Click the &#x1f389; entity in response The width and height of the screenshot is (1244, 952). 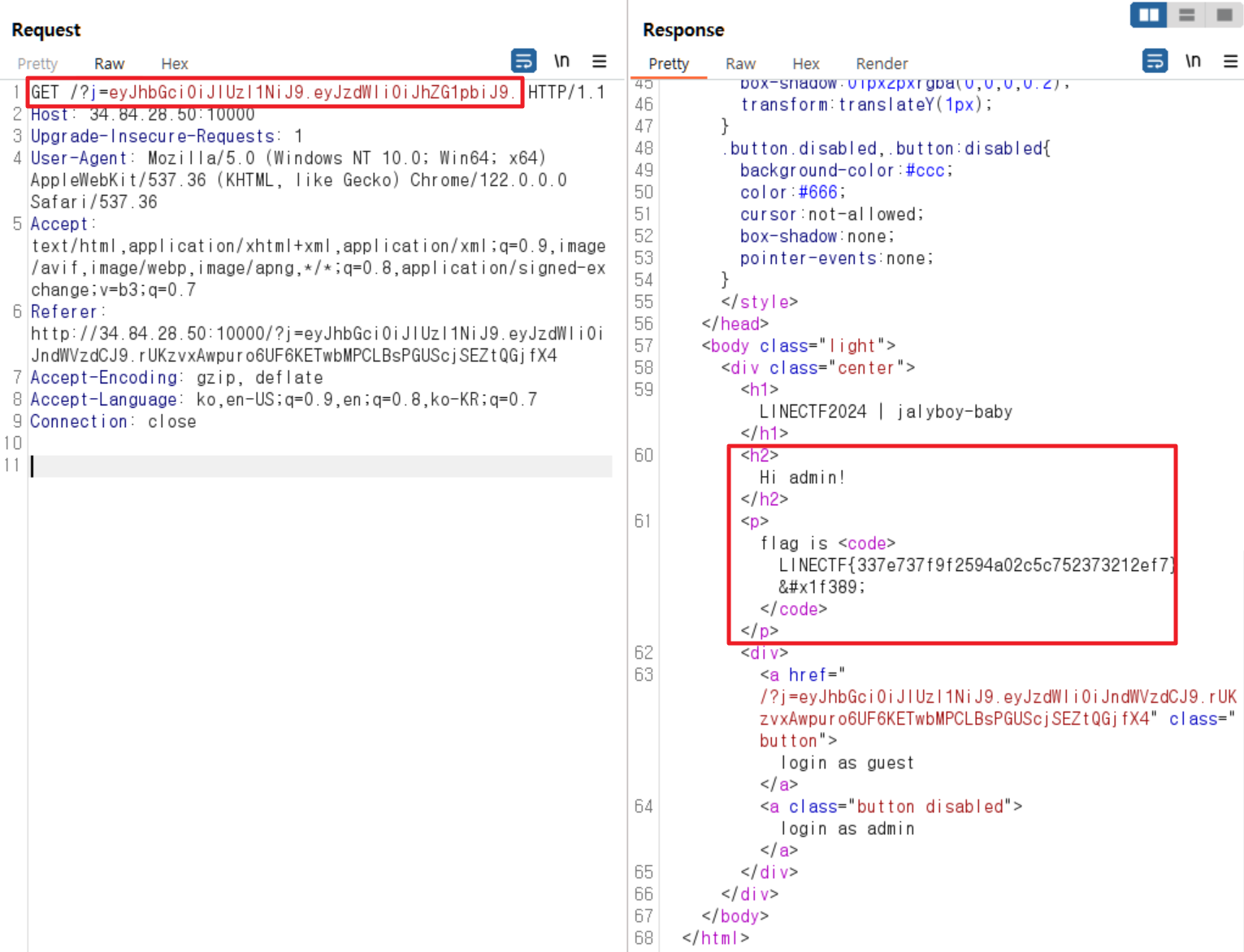(822, 587)
